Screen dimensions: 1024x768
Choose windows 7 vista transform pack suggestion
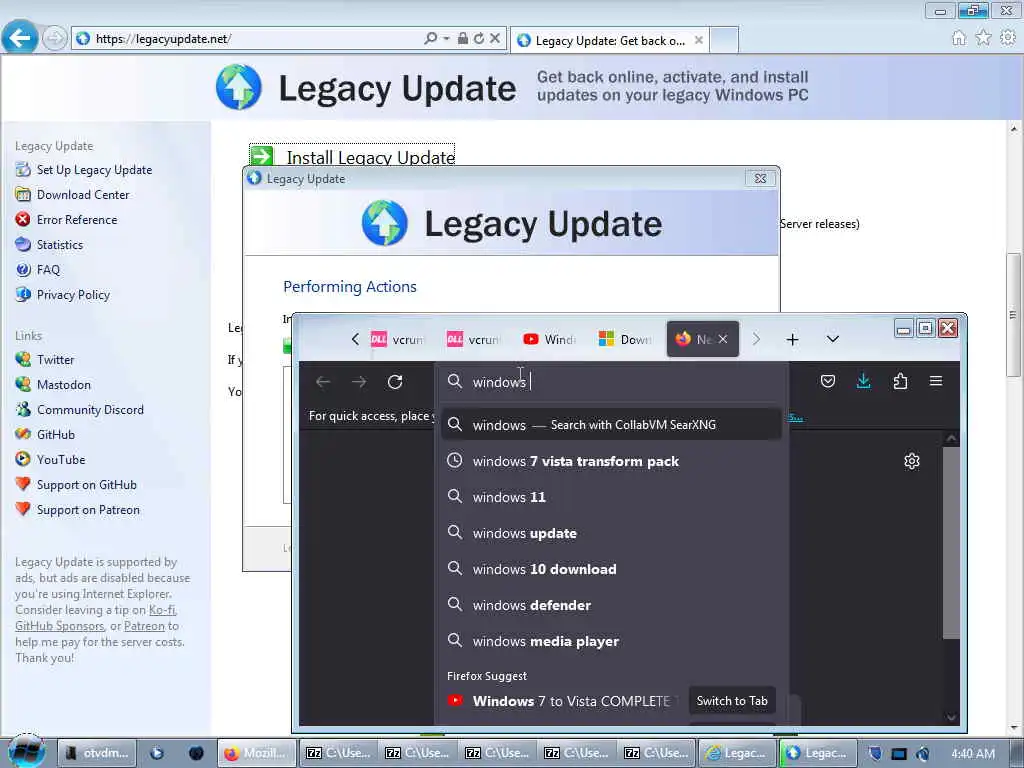click(x=611, y=461)
